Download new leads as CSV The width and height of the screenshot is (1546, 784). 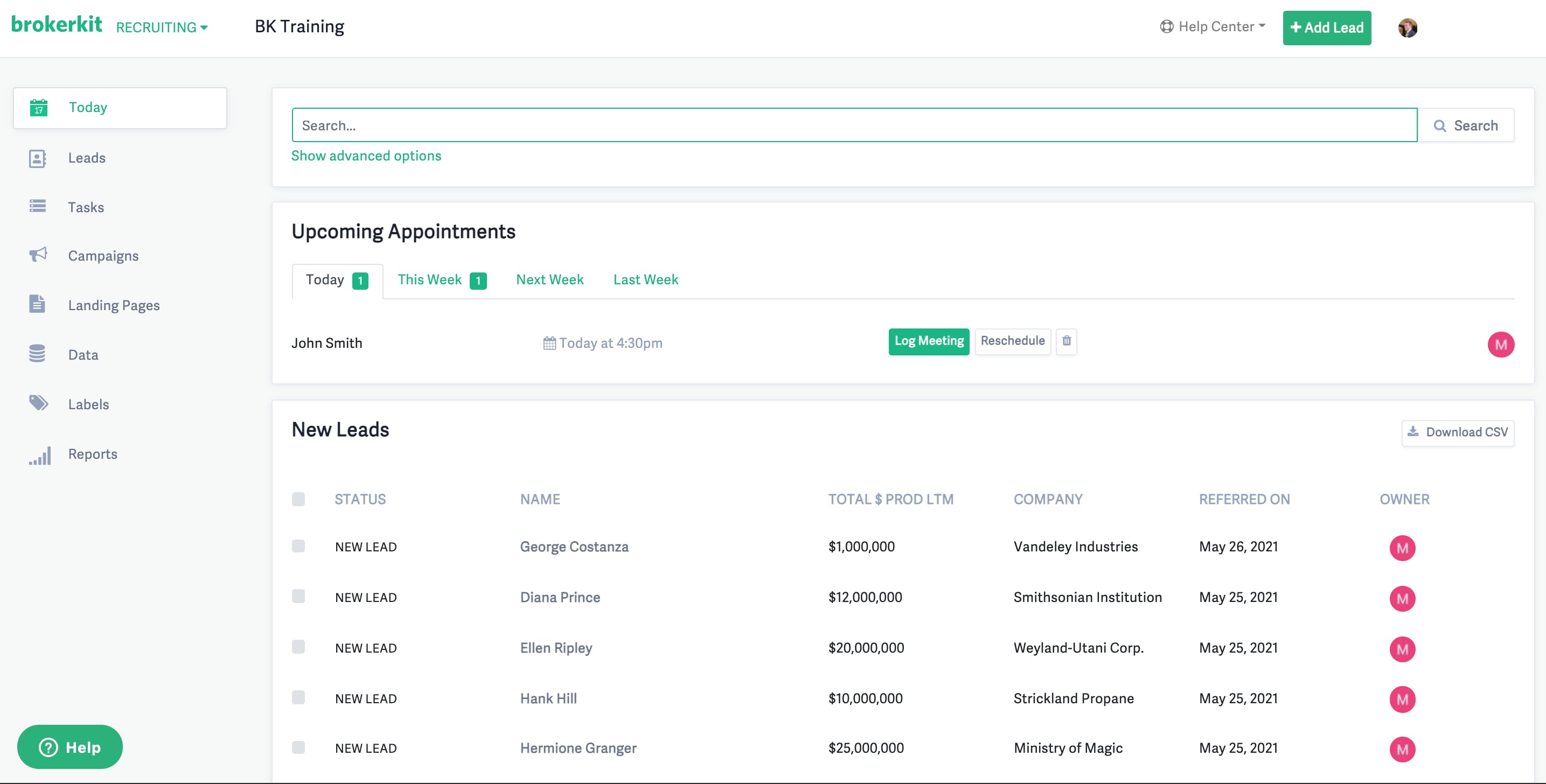tap(1457, 432)
